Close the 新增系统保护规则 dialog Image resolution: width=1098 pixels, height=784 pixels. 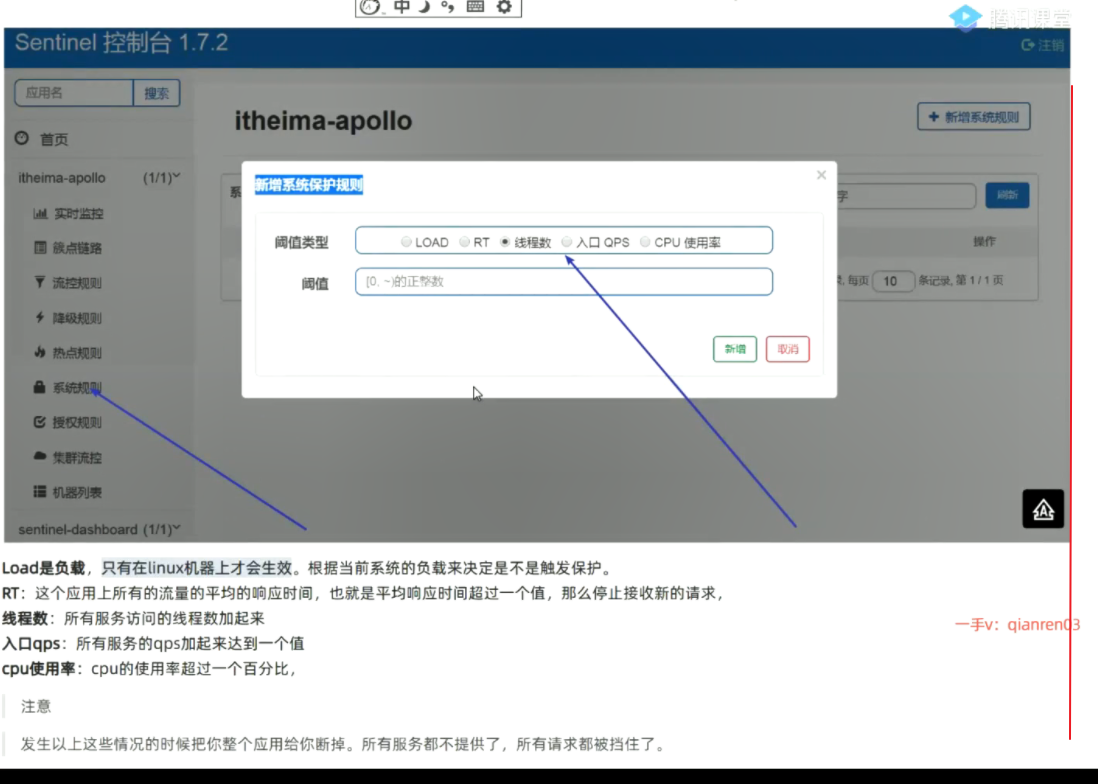pyautogui.click(x=821, y=175)
